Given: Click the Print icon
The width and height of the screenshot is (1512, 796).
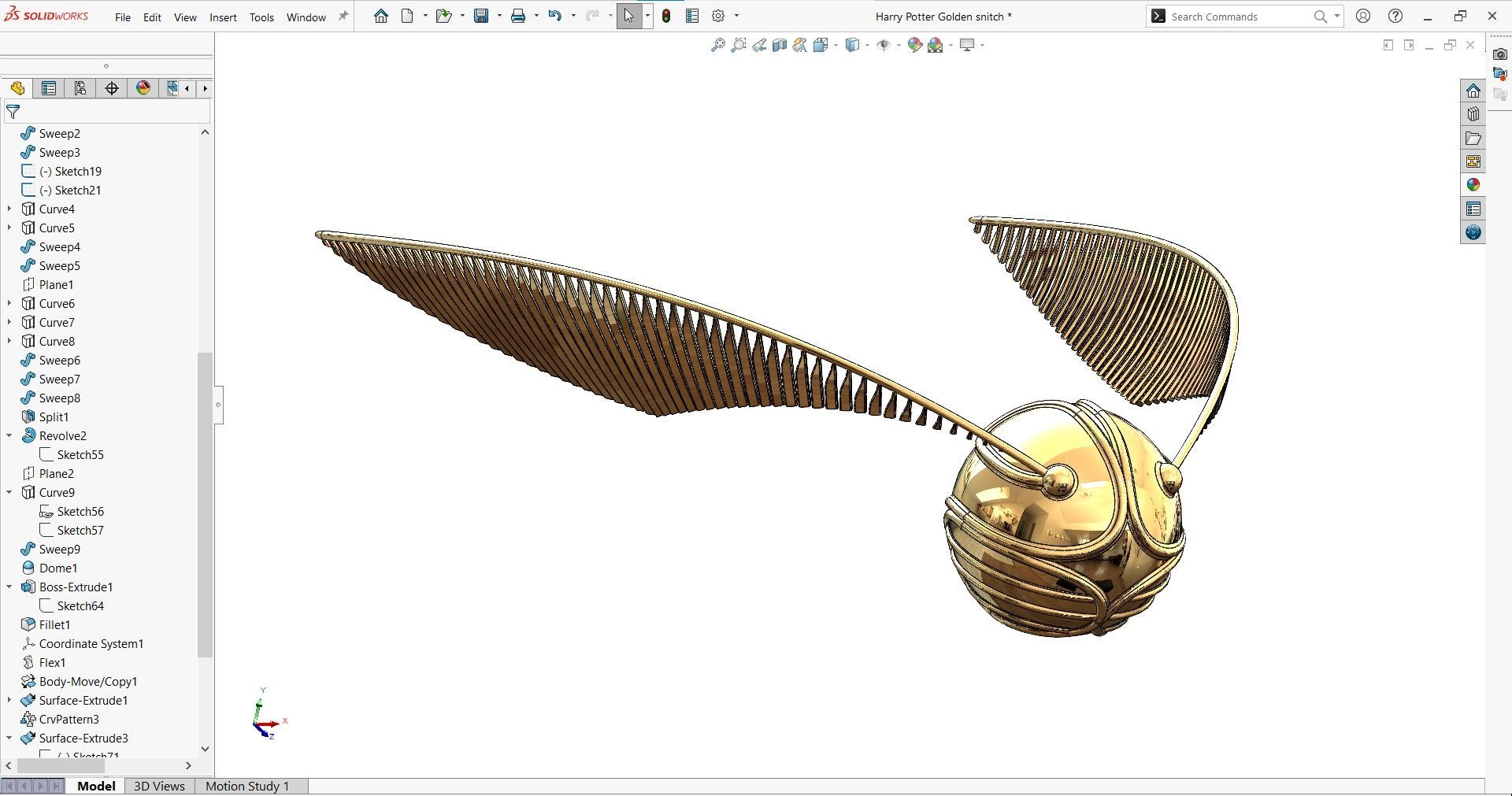Looking at the screenshot, I should pos(518,16).
